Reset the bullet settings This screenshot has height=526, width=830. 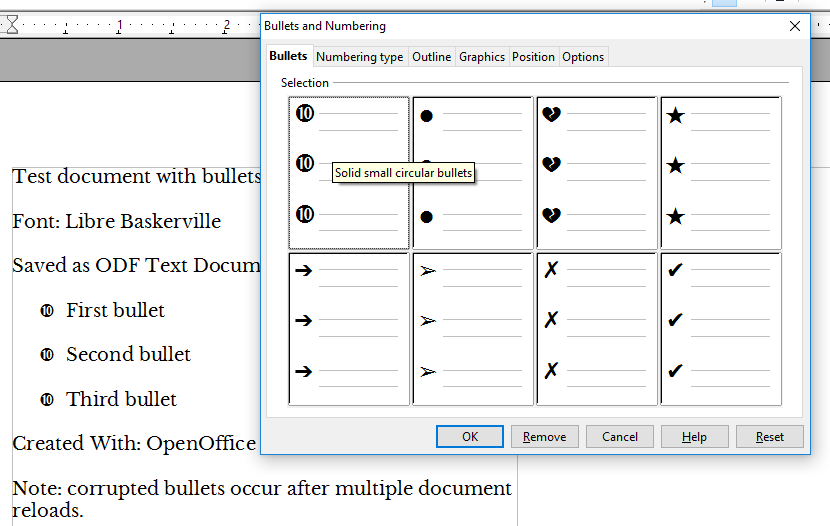pyautogui.click(x=770, y=437)
